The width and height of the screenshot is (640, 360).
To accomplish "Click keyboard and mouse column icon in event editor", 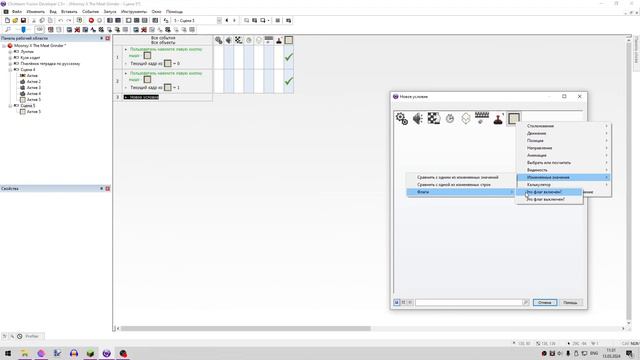I will pos(269,40).
